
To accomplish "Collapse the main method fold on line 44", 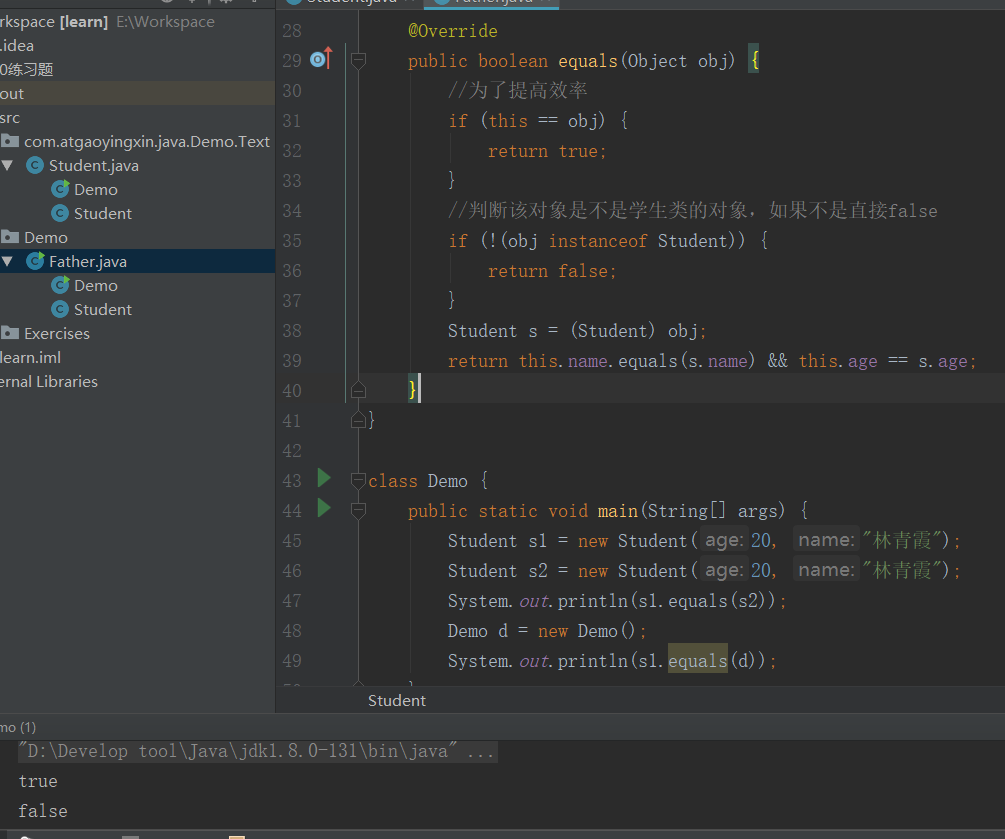I will point(358,510).
